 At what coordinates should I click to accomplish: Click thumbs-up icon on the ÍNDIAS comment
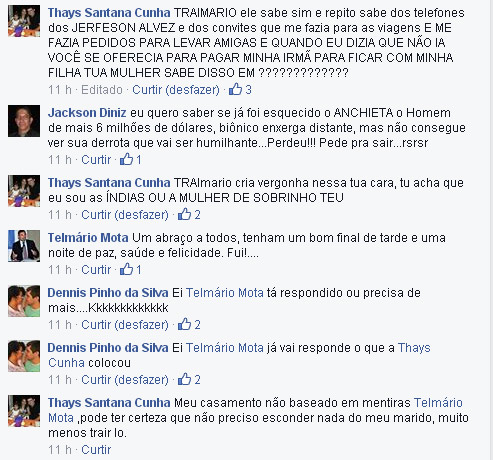pyautogui.click(x=184, y=214)
